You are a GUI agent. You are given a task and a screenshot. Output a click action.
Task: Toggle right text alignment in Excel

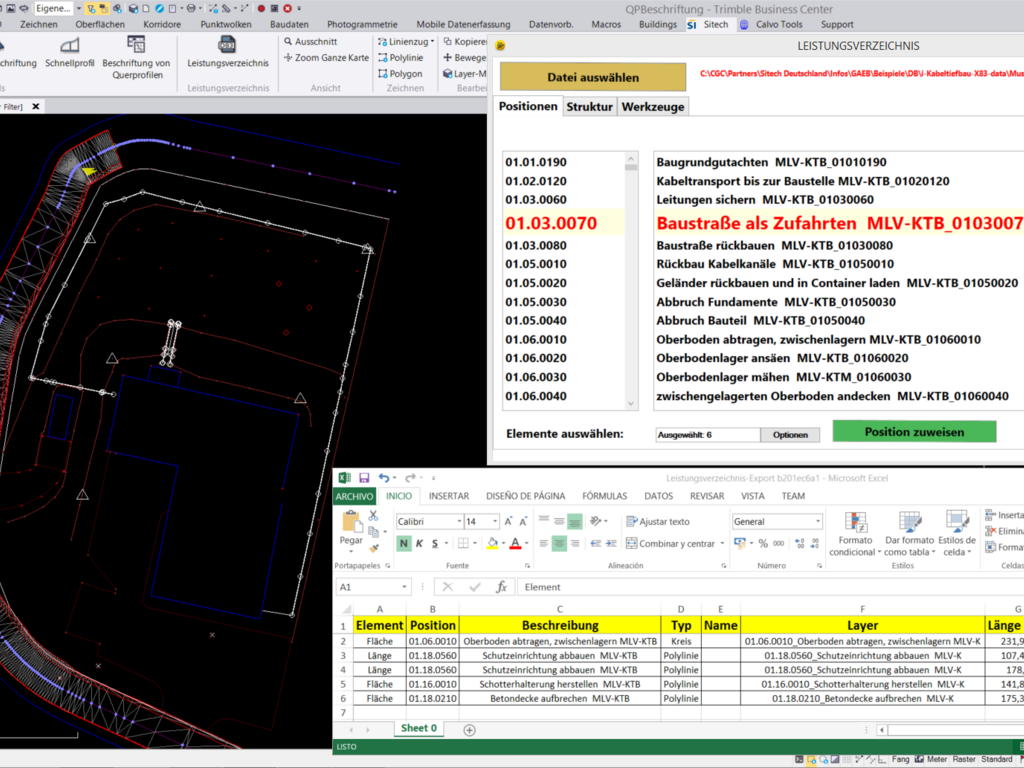click(x=575, y=543)
